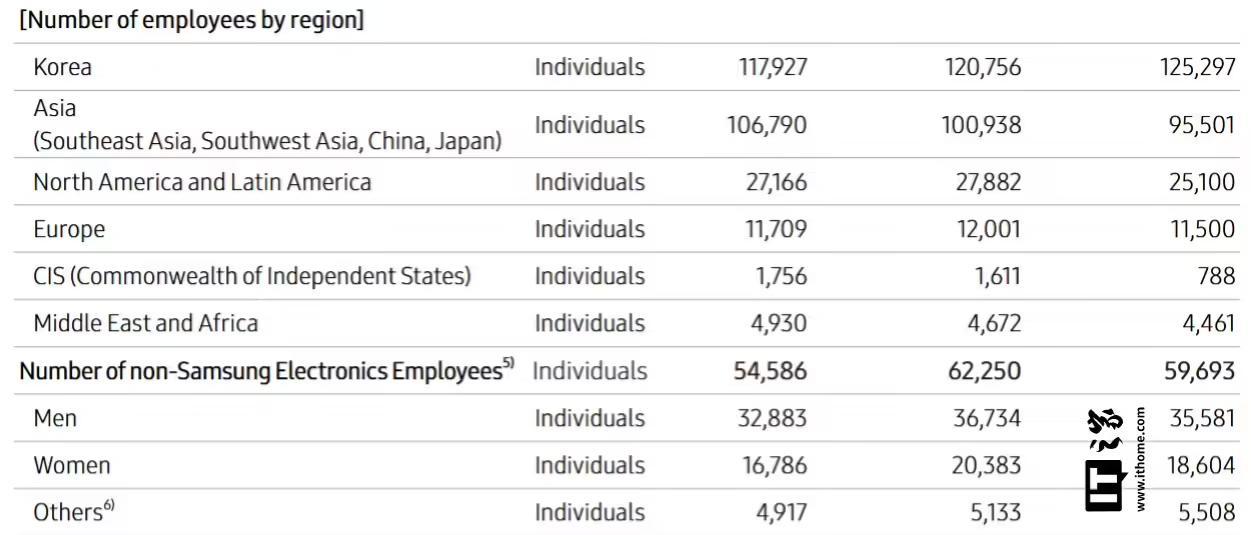This screenshot has width=1251, height=535.
Task: Select the Korea row label
Action: 62,67
